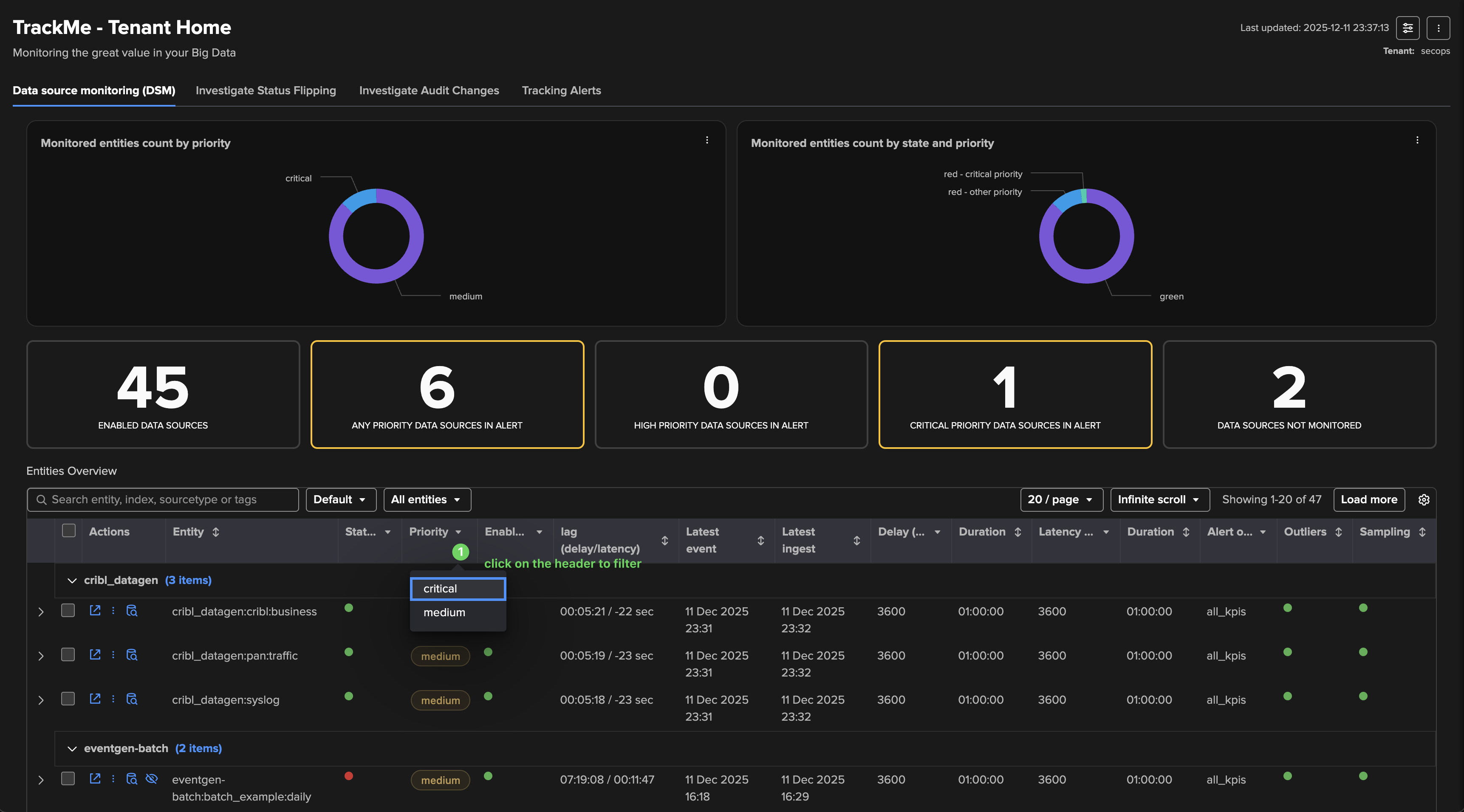The height and width of the screenshot is (812, 1464).
Task: Open the table settings gear icon
Action: (x=1423, y=499)
